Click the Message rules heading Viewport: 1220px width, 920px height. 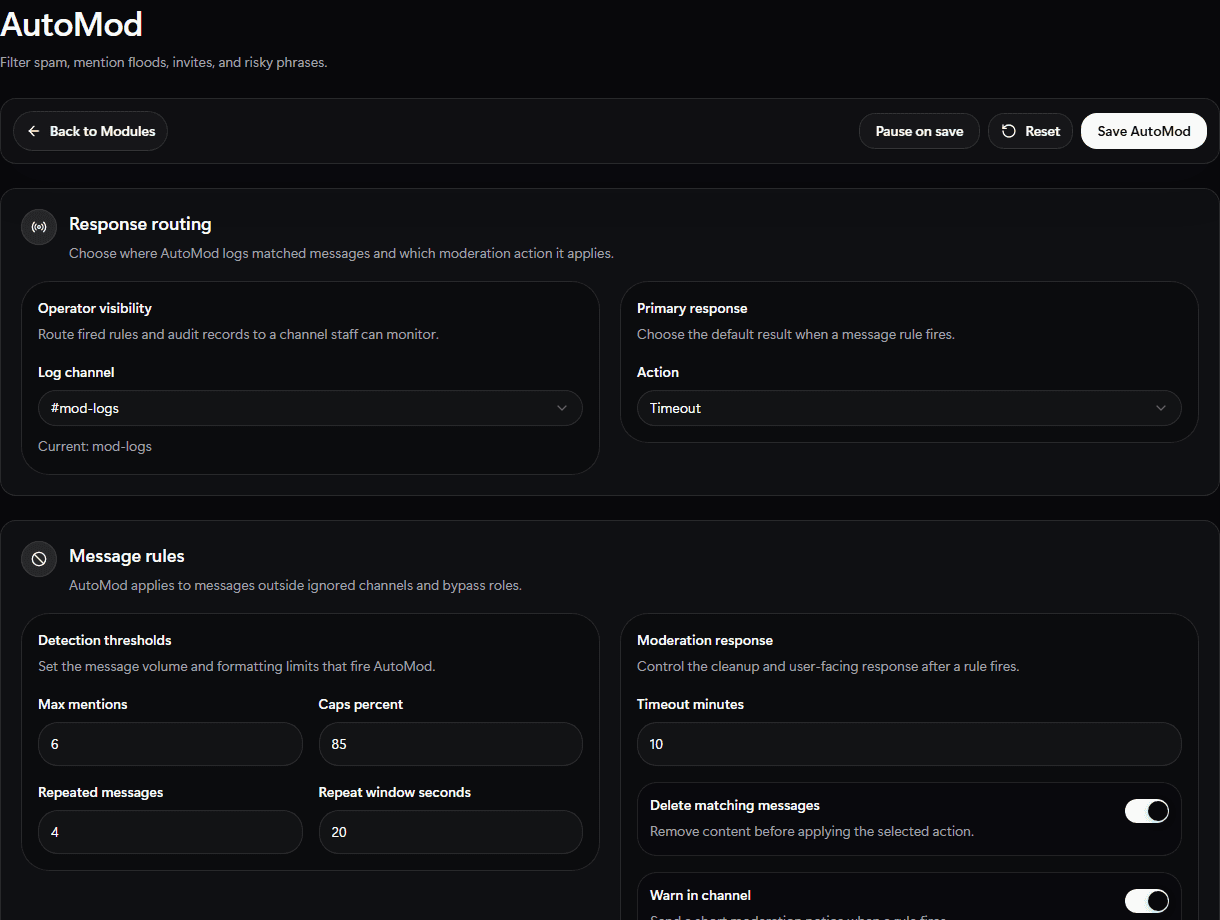[x=127, y=556]
